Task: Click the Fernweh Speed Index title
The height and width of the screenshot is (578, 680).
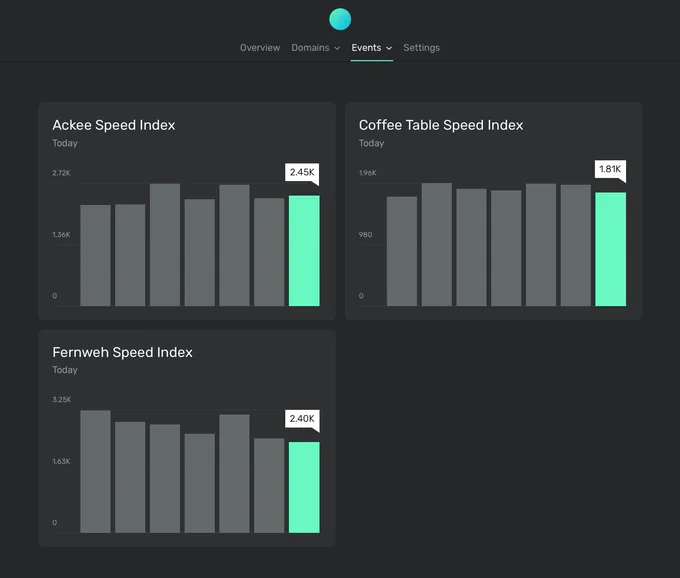Action: (122, 352)
